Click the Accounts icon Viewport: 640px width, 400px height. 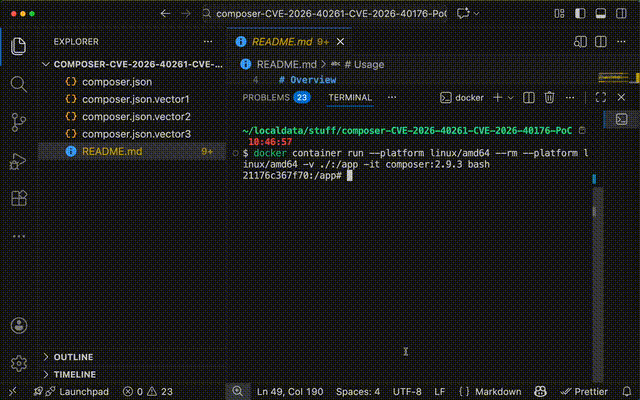18,326
